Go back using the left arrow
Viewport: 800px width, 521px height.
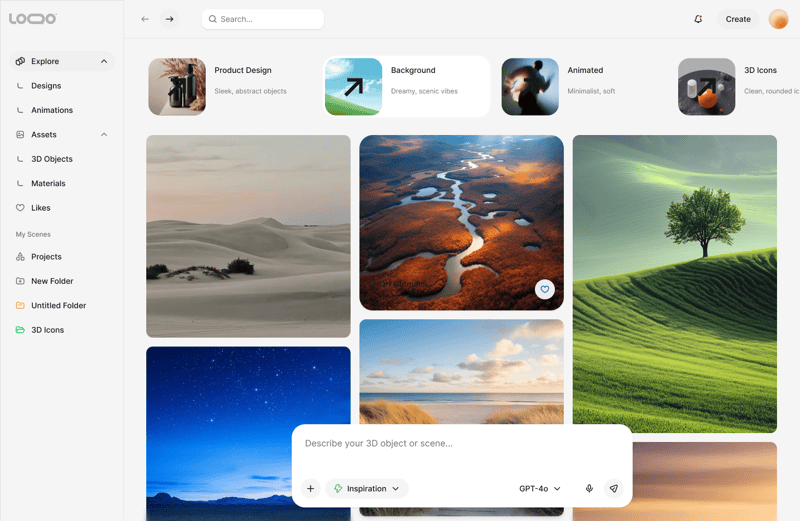[145, 19]
